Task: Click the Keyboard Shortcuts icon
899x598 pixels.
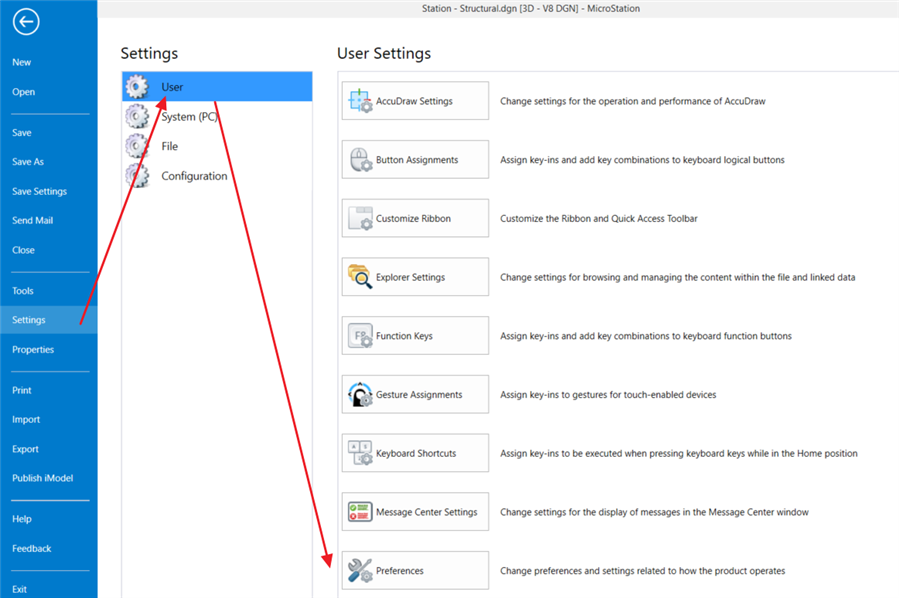Action: (x=359, y=453)
